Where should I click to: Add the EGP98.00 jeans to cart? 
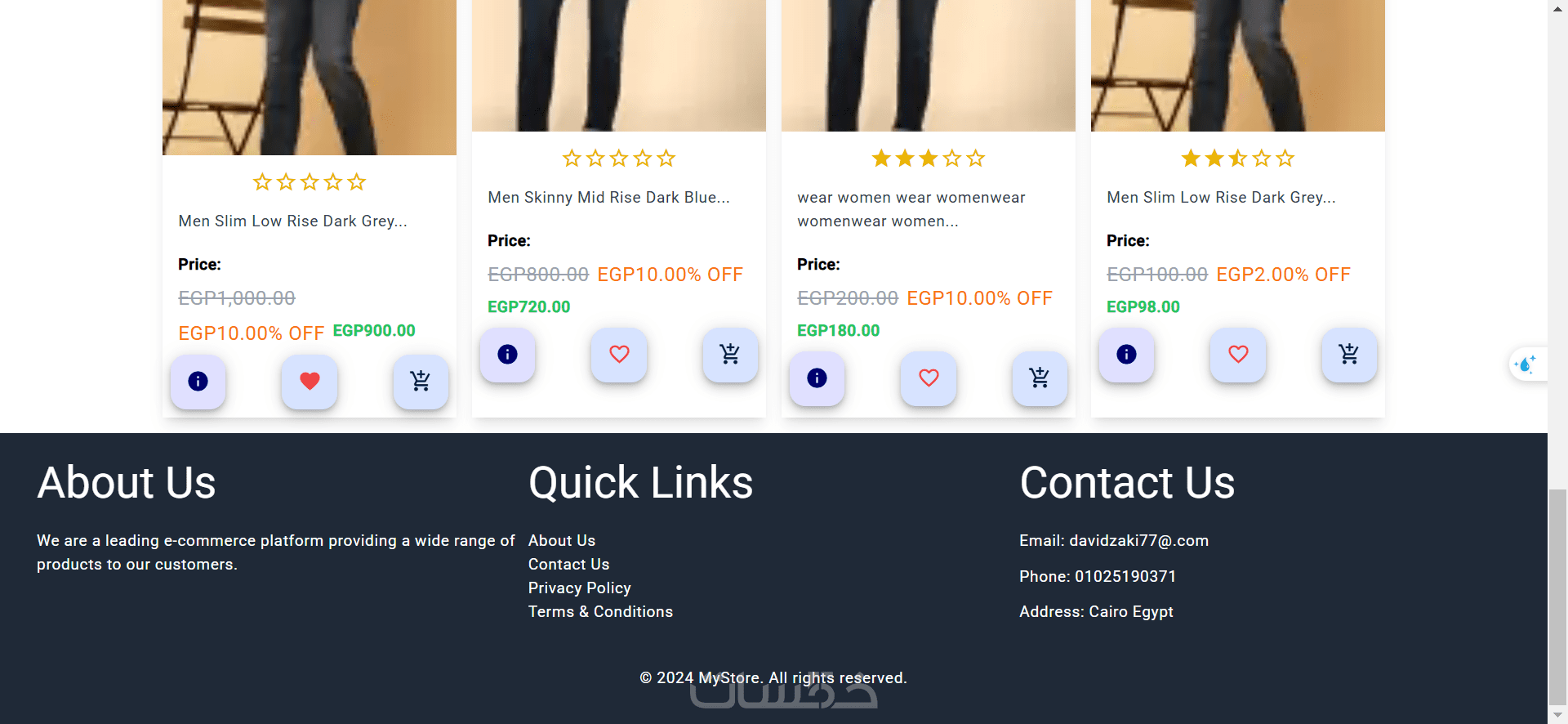point(1349,355)
